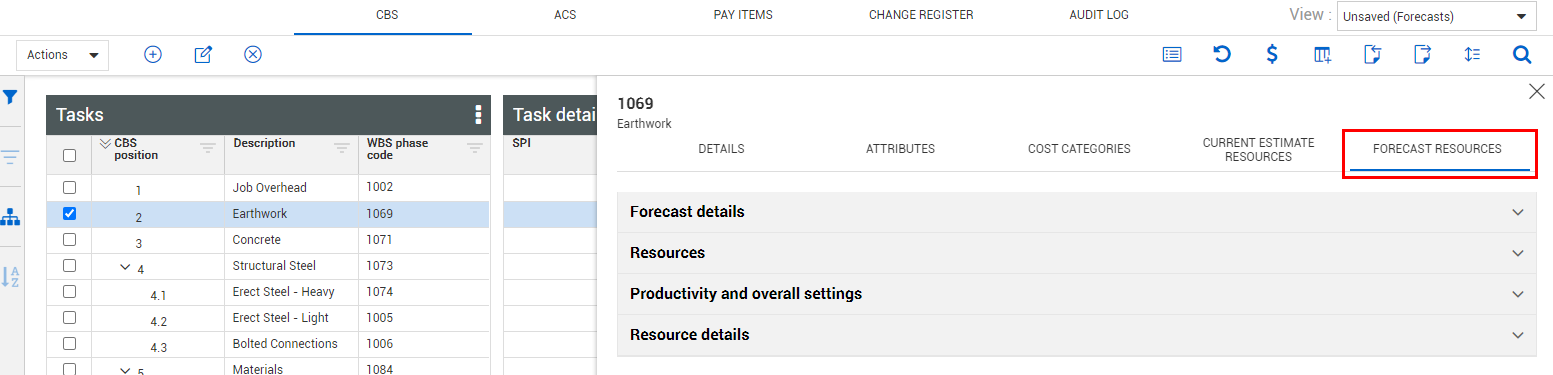Check the Concrete row checkbox

click(x=69, y=239)
